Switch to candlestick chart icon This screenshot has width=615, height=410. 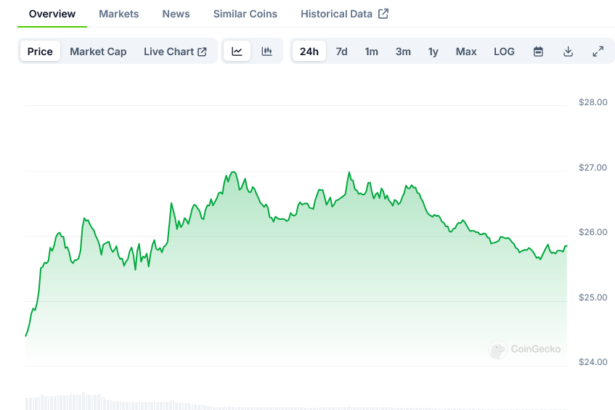[267, 52]
